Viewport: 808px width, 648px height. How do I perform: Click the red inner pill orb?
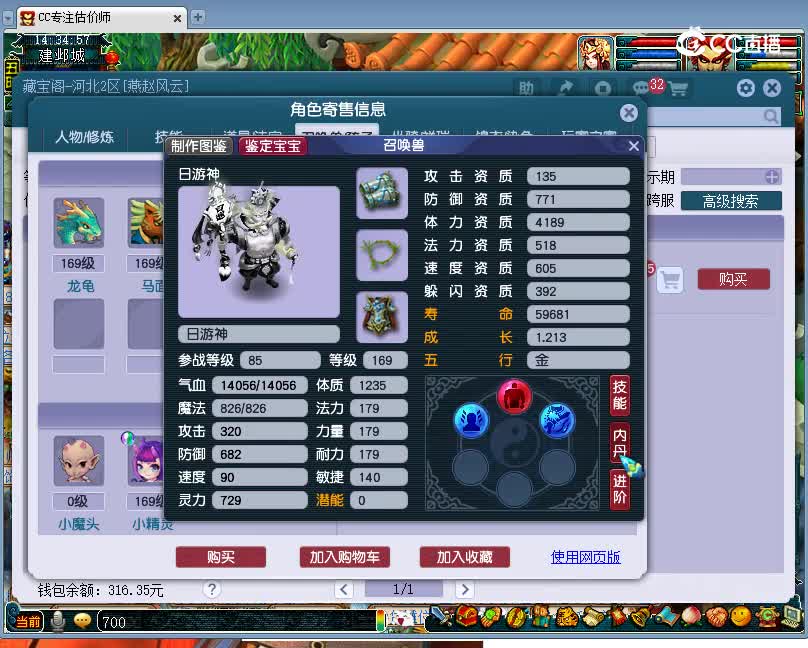coord(514,396)
